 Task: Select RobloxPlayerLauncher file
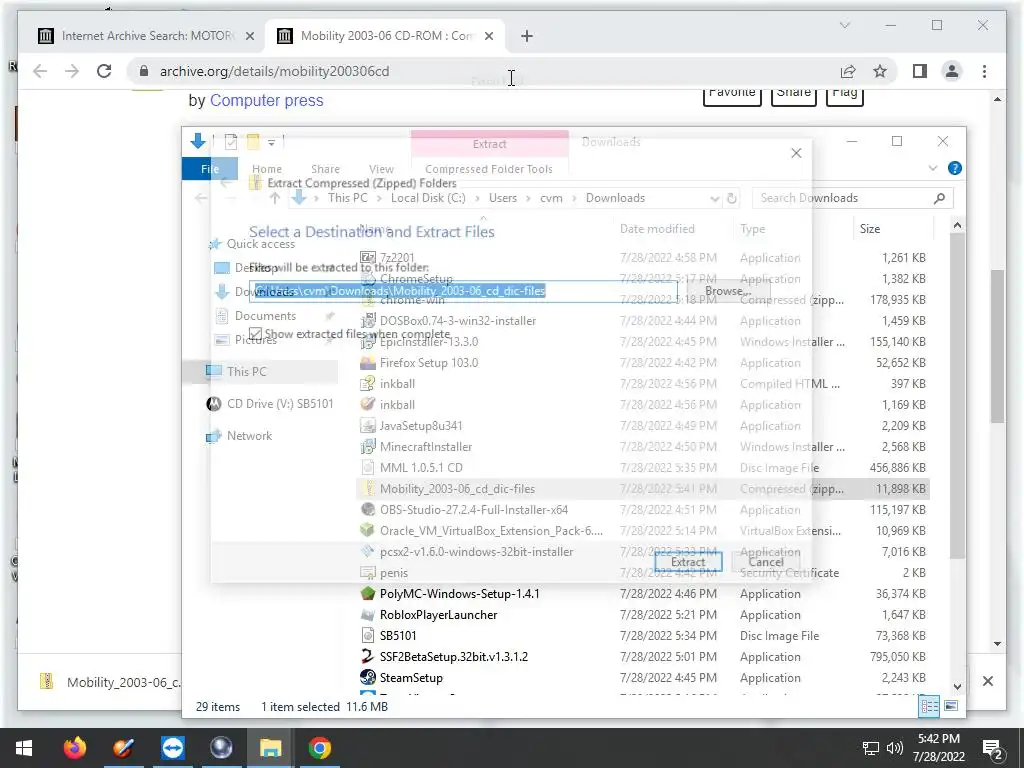tap(438, 615)
